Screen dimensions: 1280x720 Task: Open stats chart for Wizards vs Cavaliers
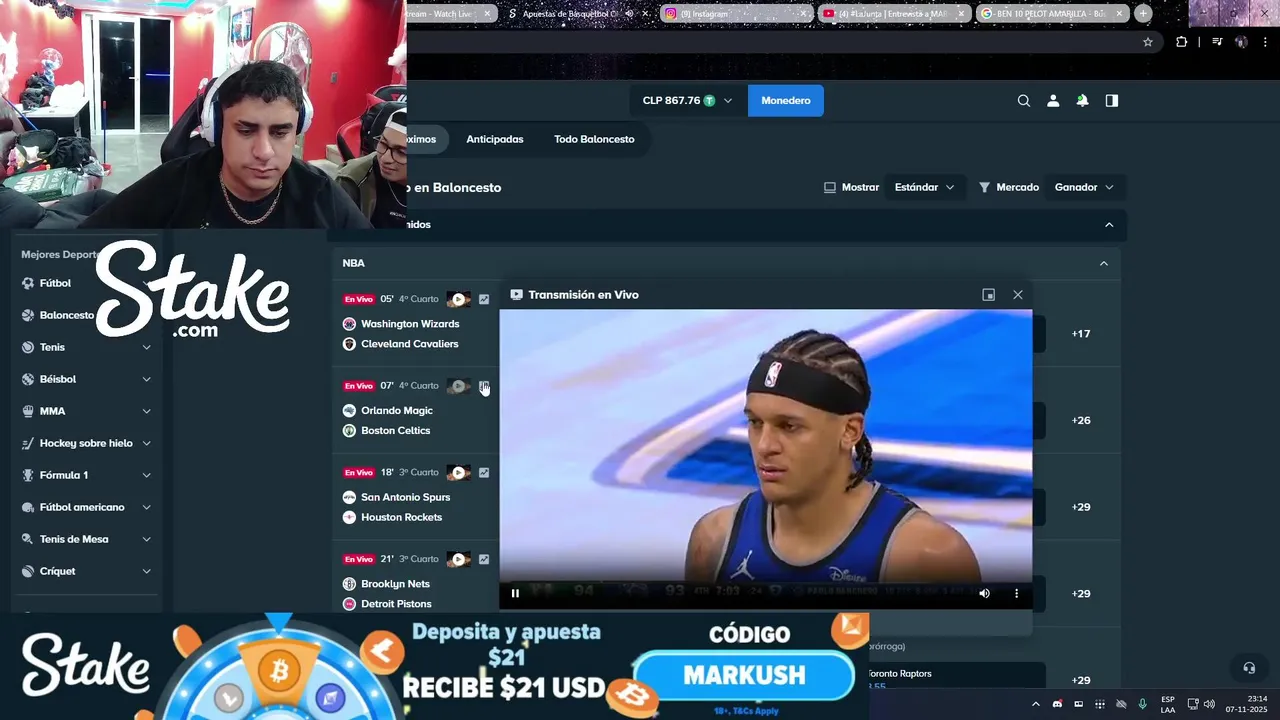(x=484, y=299)
